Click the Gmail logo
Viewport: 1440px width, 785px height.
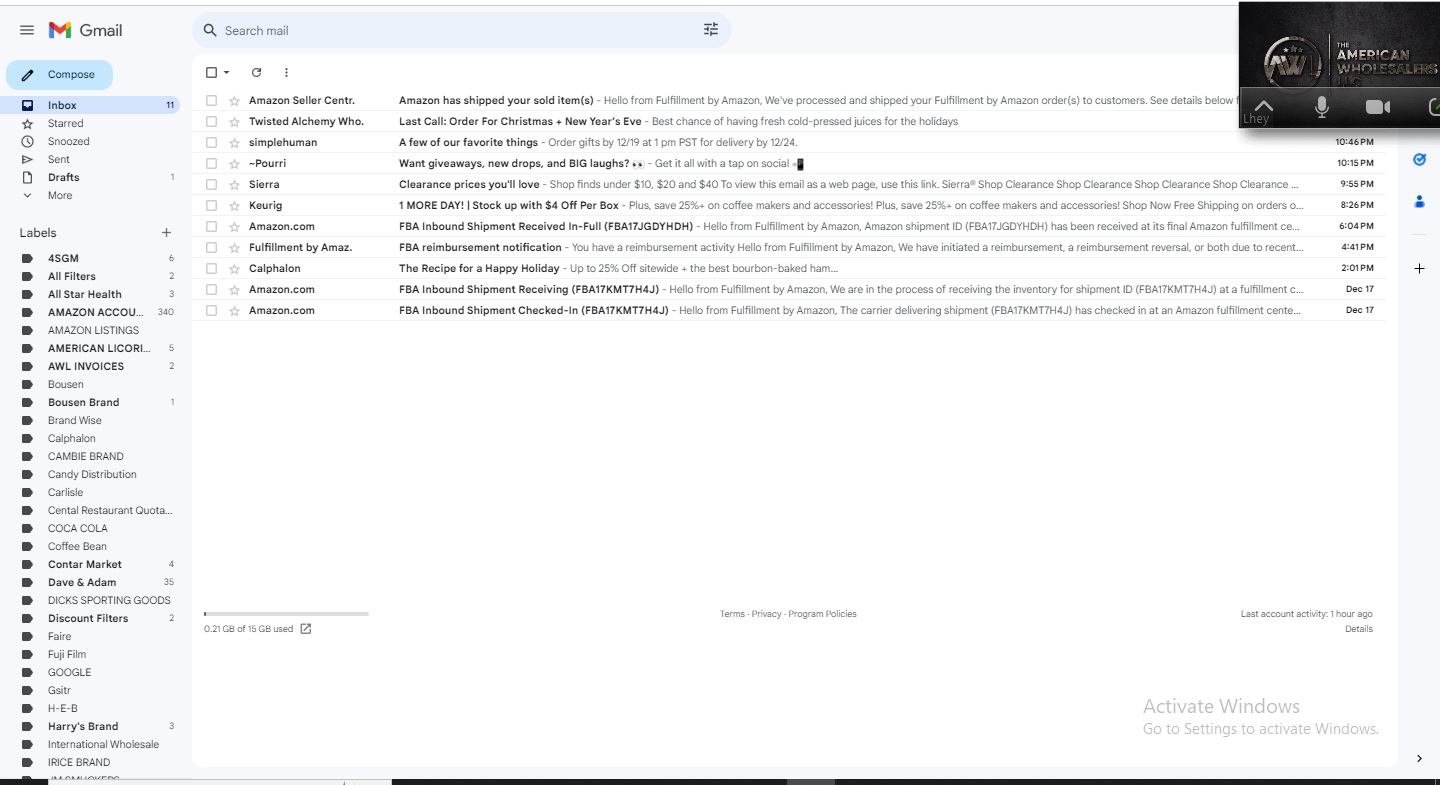pyautogui.click(x=86, y=30)
